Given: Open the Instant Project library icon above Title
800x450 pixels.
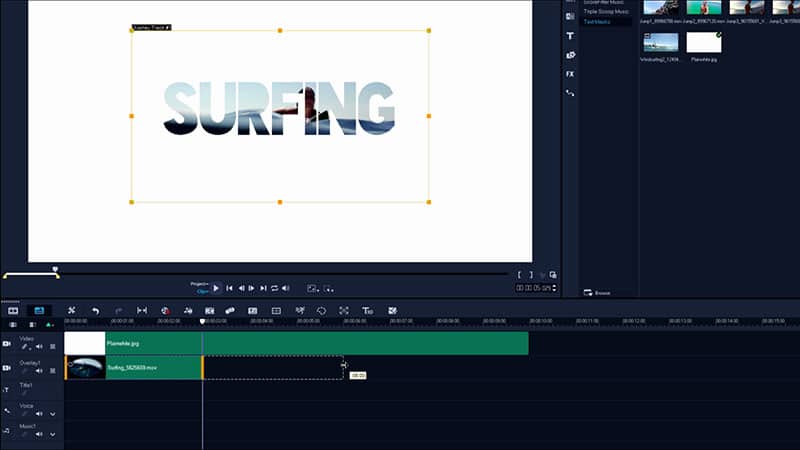Looking at the screenshot, I should click(x=570, y=16).
